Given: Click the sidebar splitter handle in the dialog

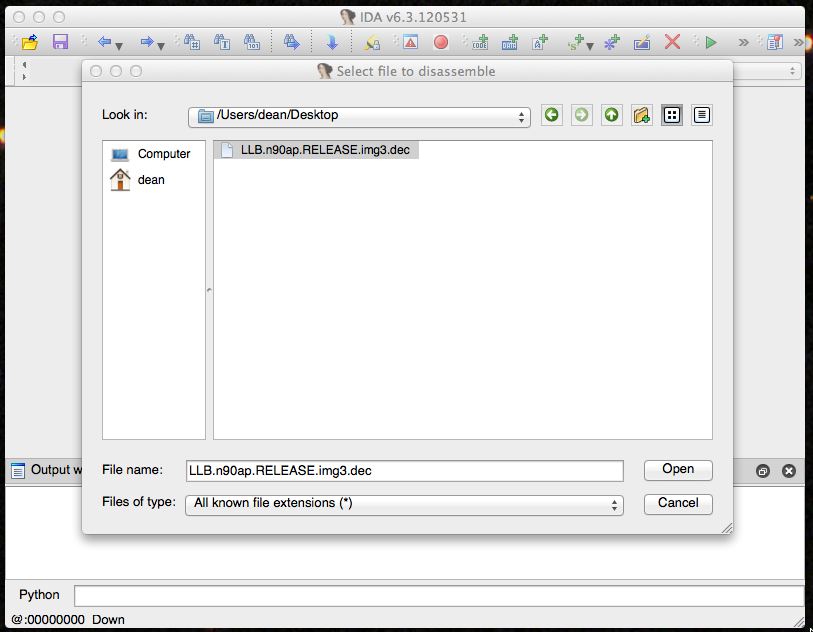Looking at the screenshot, I should tap(209, 290).
